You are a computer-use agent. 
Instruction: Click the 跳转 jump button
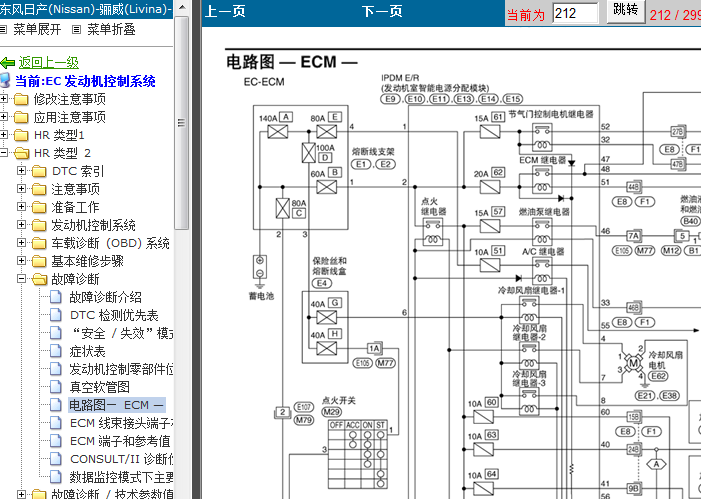(625, 10)
